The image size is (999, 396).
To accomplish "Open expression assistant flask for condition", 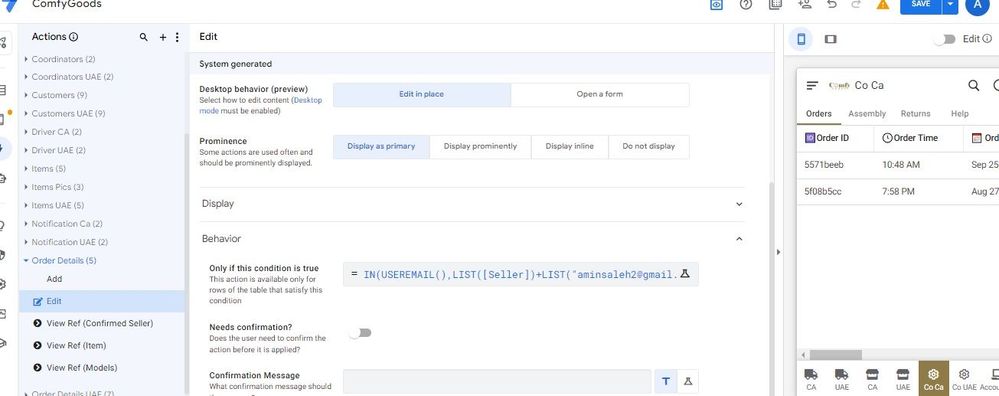I will click(x=685, y=274).
